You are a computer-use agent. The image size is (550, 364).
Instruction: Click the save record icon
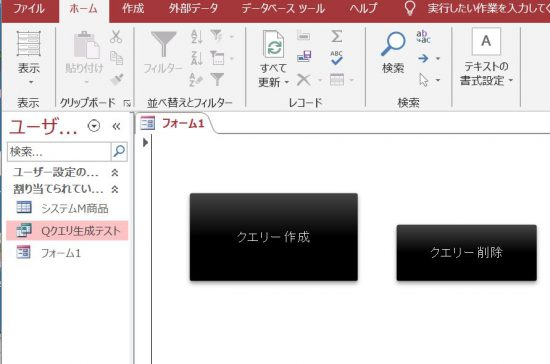point(304,56)
